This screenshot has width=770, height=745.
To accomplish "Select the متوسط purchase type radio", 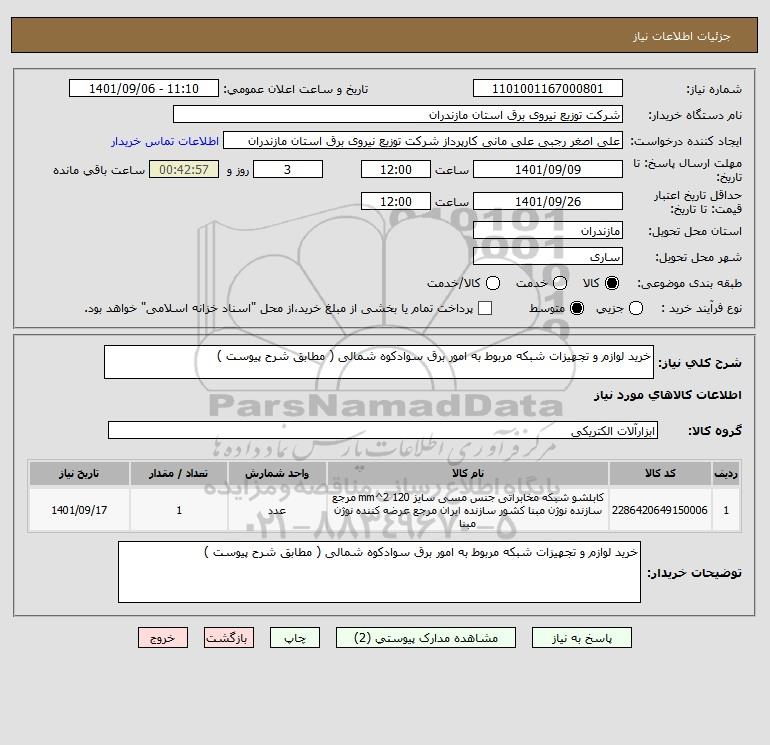I will [x=577, y=308].
